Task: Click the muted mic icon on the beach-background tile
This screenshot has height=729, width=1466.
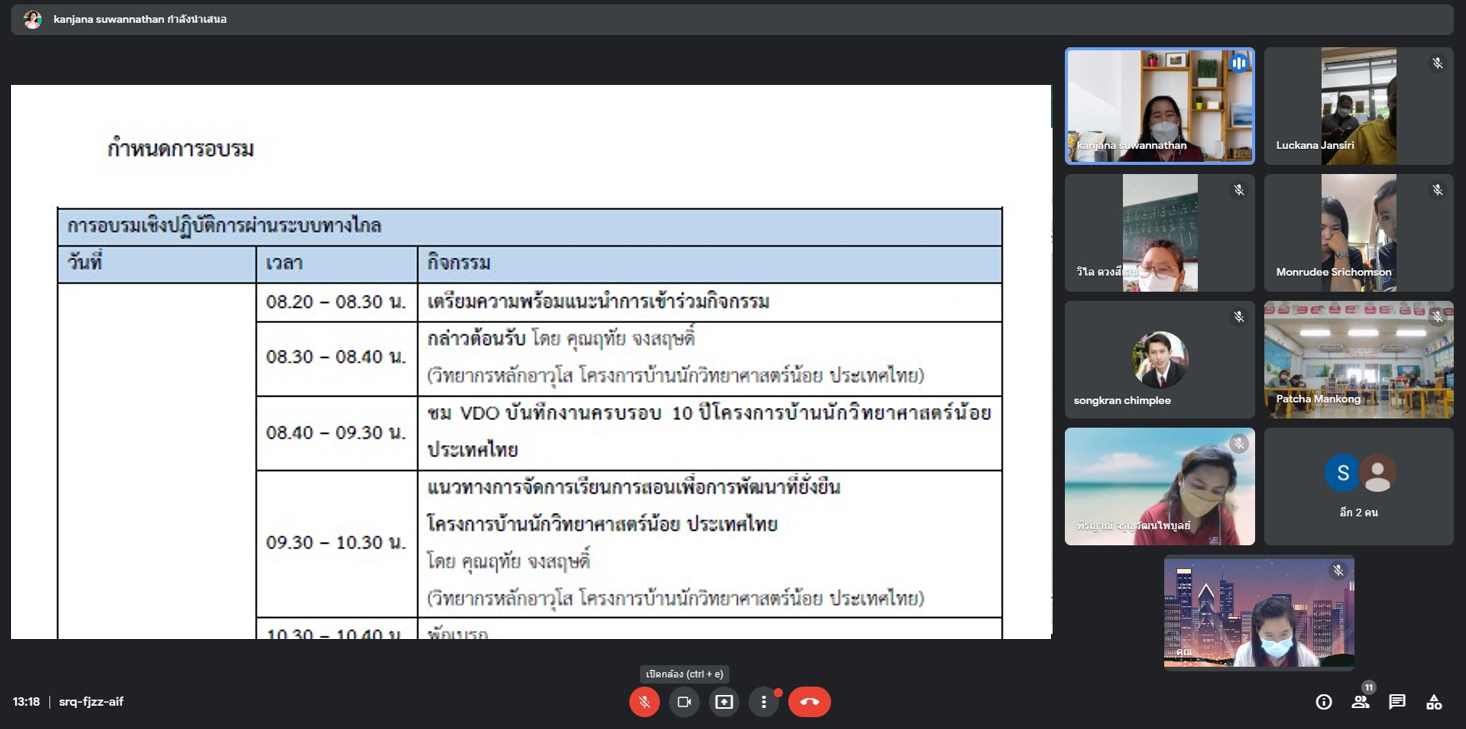Action: (1238, 444)
